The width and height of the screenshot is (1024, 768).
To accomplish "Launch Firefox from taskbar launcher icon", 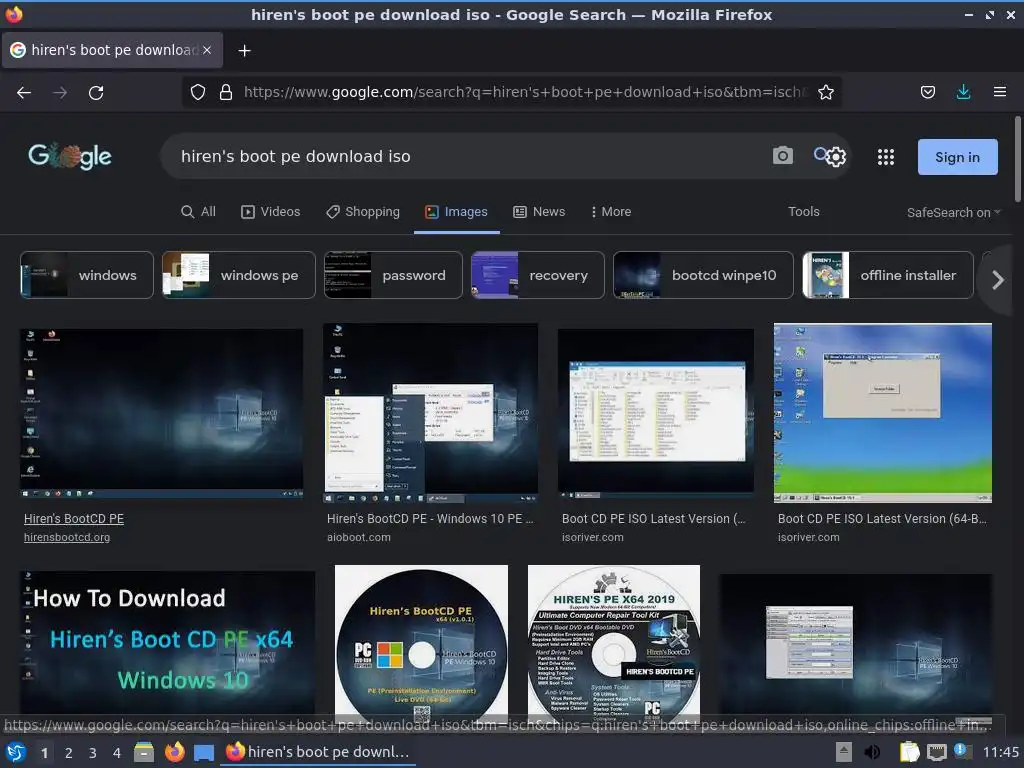I will (x=174, y=752).
